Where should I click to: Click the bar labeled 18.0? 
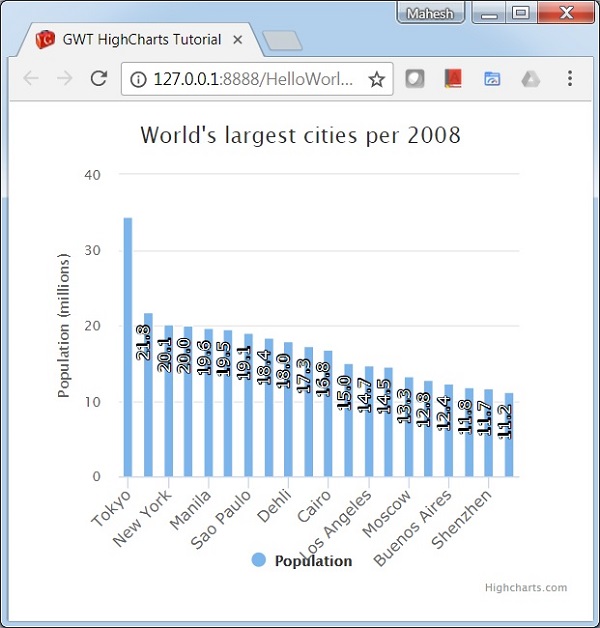[x=288, y=409]
